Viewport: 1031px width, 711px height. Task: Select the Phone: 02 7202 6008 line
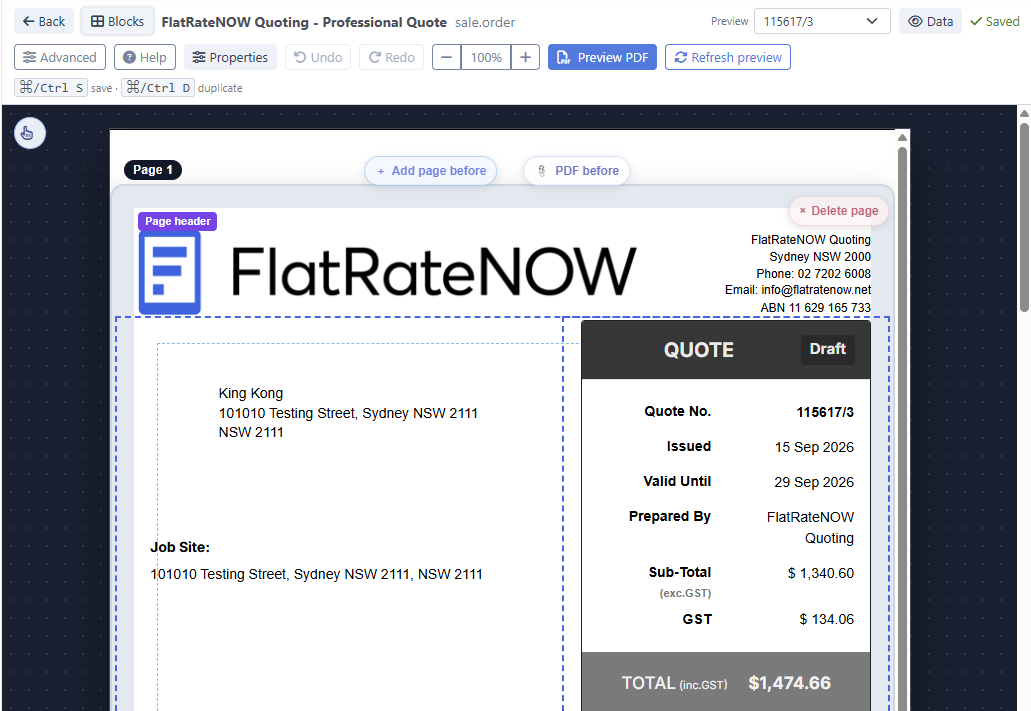point(813,274)
